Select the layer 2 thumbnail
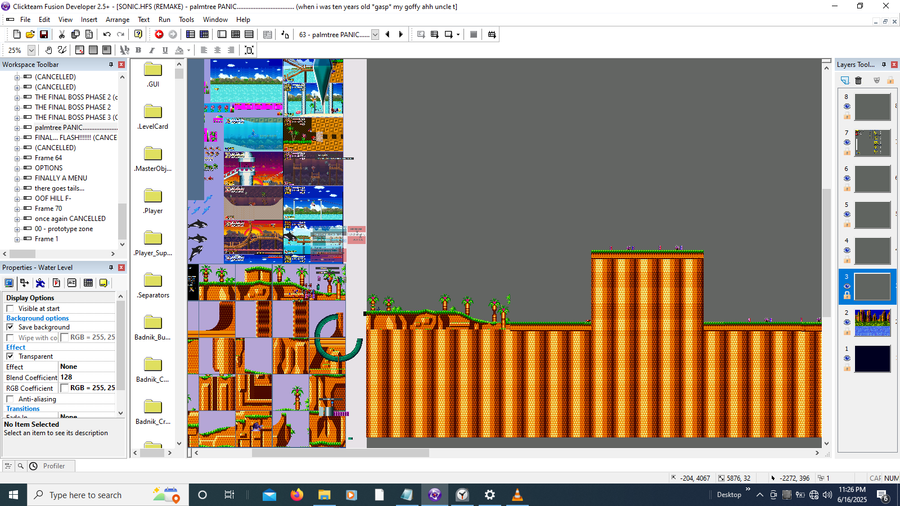The image size is (900, 506). pos(872,322)
